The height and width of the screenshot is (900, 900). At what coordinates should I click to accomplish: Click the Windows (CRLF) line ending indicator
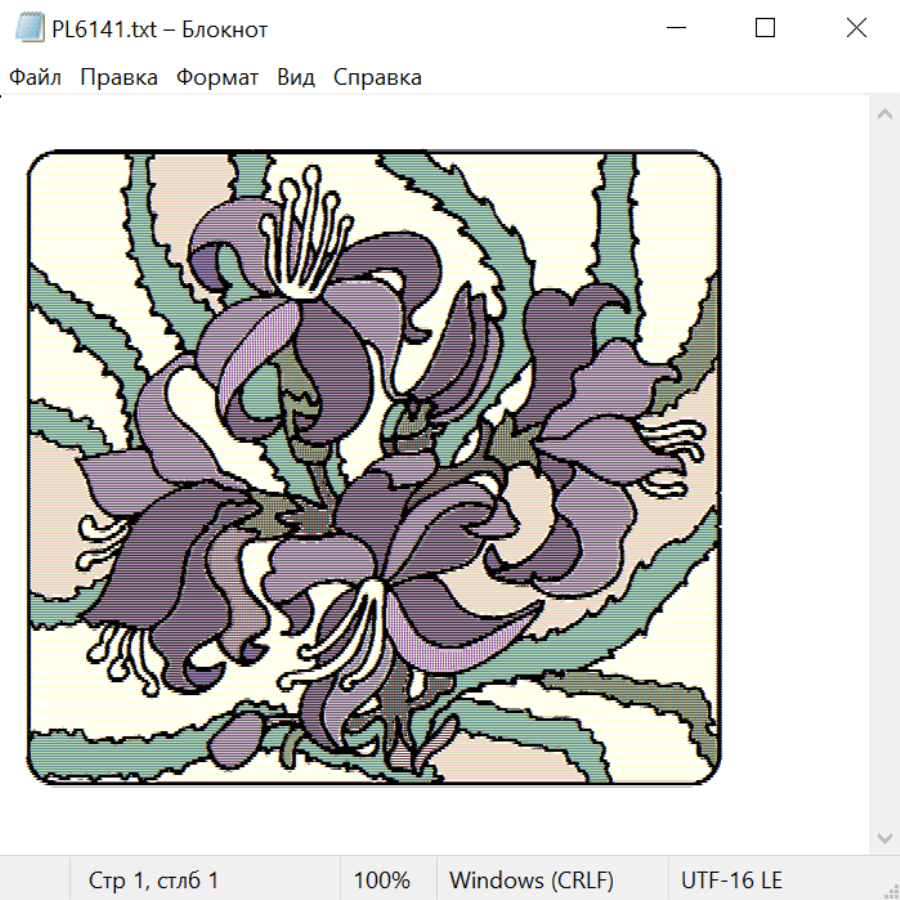[x=532, y=880]
